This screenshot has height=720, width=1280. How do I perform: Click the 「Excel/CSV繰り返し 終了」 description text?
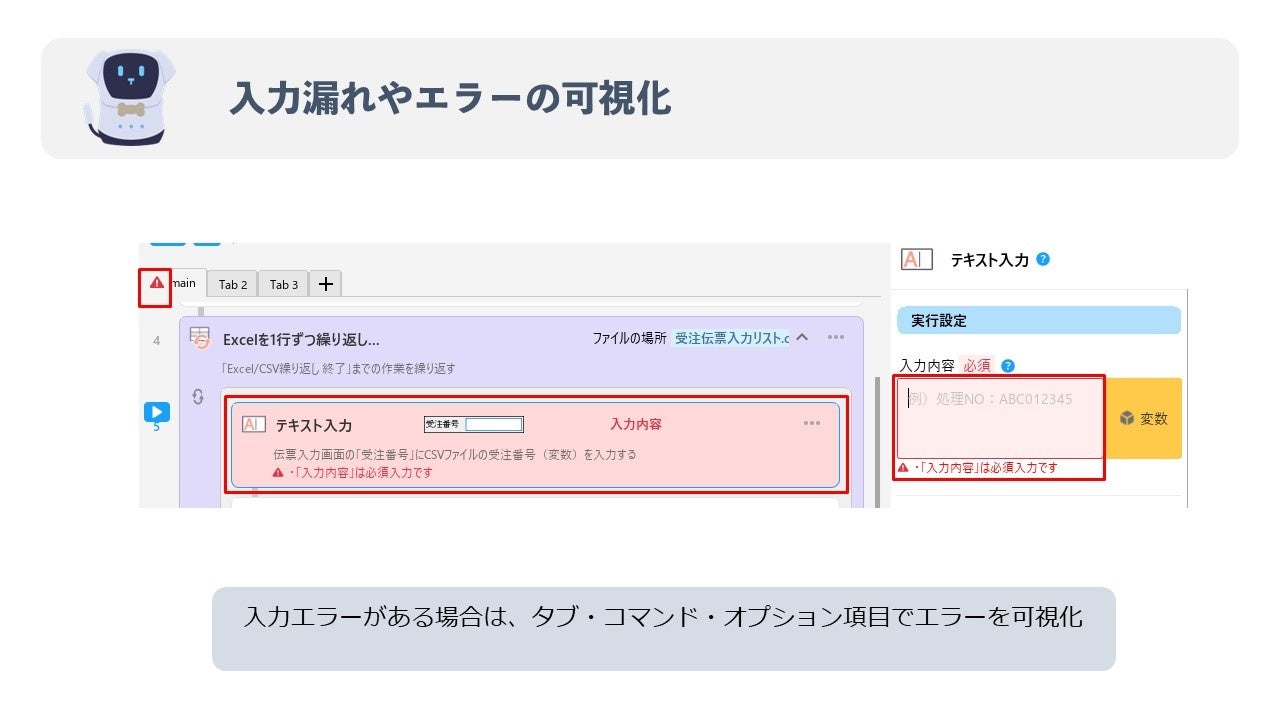338,368
